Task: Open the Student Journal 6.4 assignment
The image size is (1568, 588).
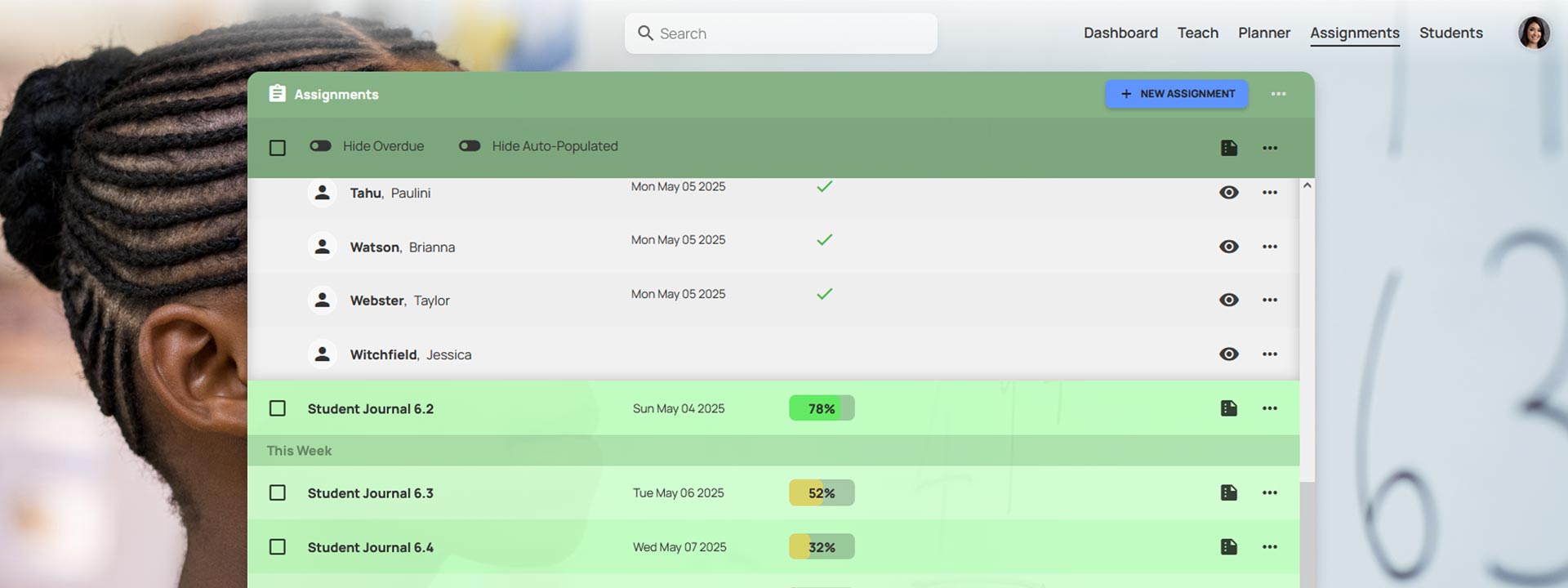Action: pyautogui.click(x=371, y=547)
